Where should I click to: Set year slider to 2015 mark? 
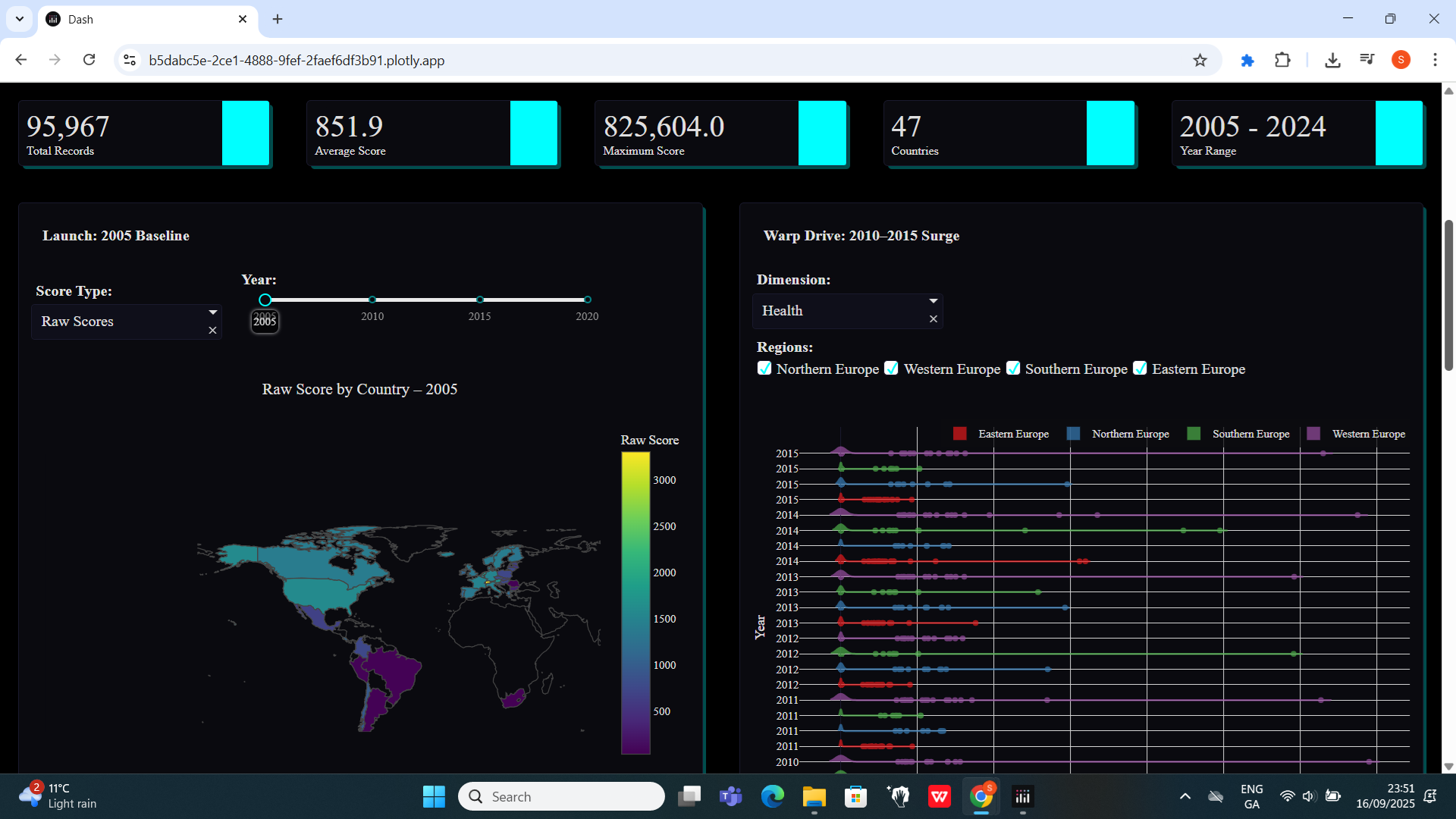479,300
